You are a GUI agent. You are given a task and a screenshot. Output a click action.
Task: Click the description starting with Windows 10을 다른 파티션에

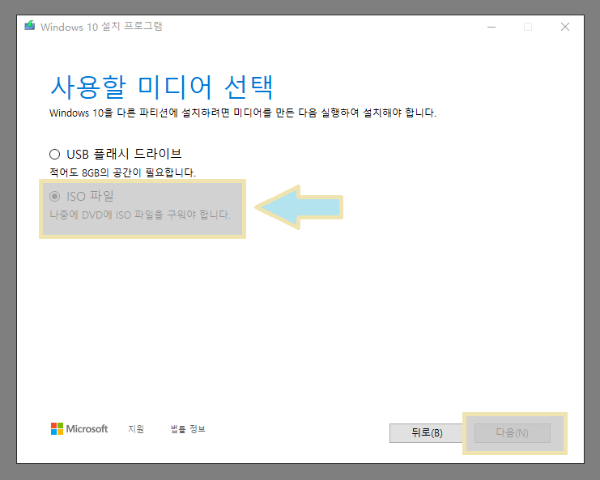click(243, 113)
